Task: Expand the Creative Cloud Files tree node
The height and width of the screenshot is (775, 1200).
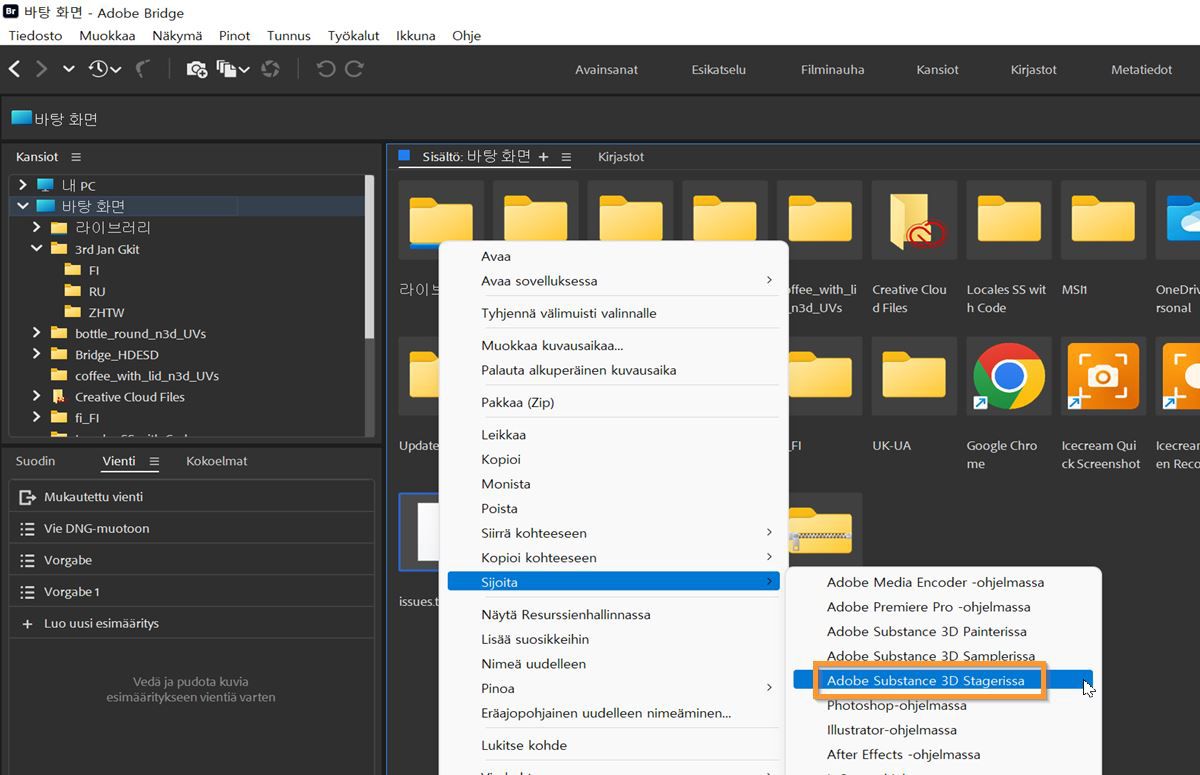Action: point(37,396)
